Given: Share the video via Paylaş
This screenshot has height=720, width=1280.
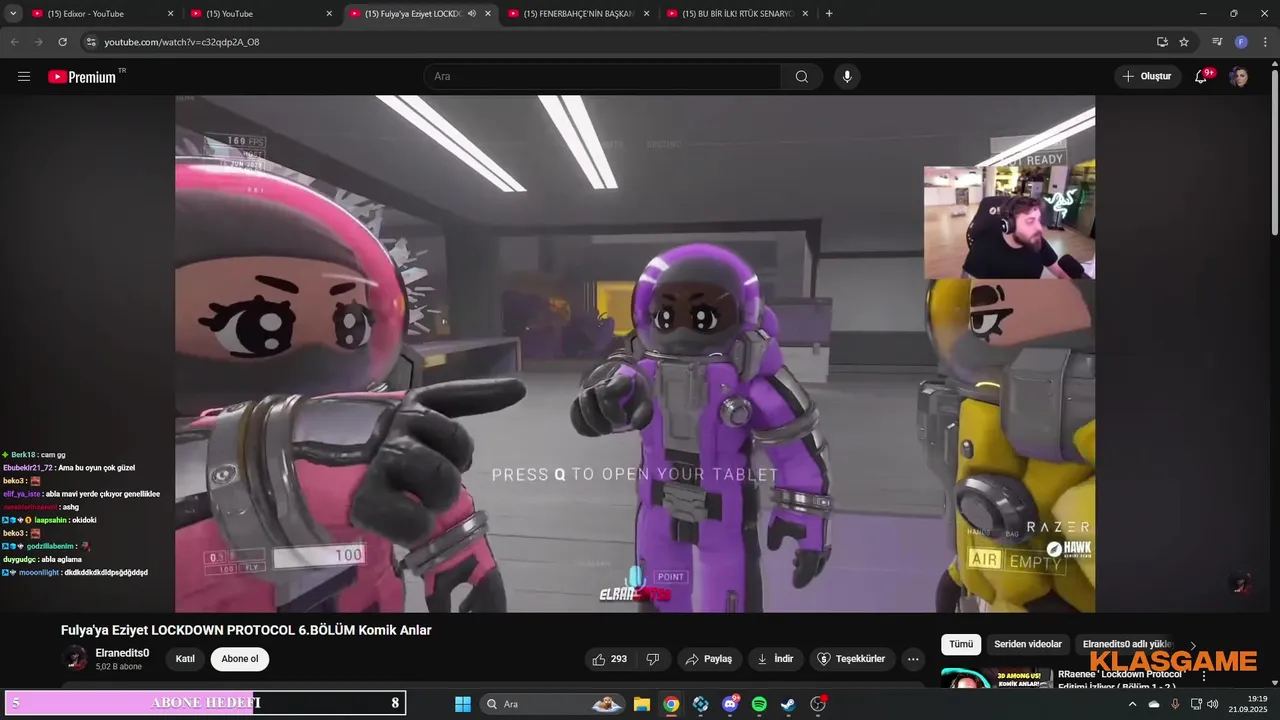Looking at the screenshot, I should point(709,659).
